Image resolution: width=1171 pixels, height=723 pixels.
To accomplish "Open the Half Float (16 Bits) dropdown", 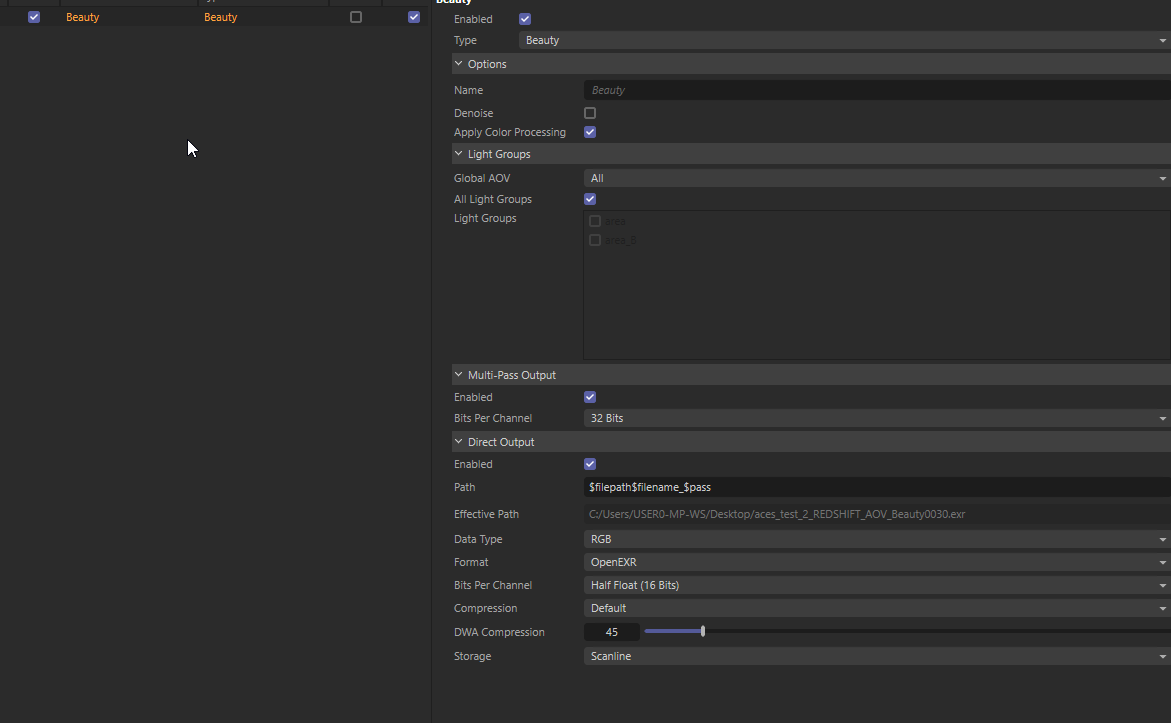I will tap(877, 585).
